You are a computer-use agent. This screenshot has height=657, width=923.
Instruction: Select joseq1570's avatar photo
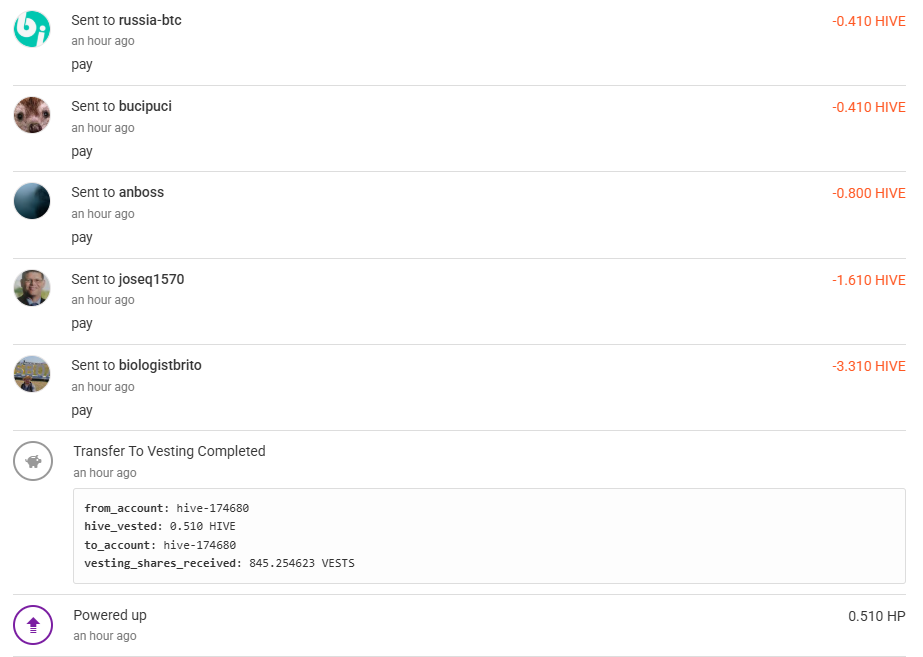[x=32, y=288]
